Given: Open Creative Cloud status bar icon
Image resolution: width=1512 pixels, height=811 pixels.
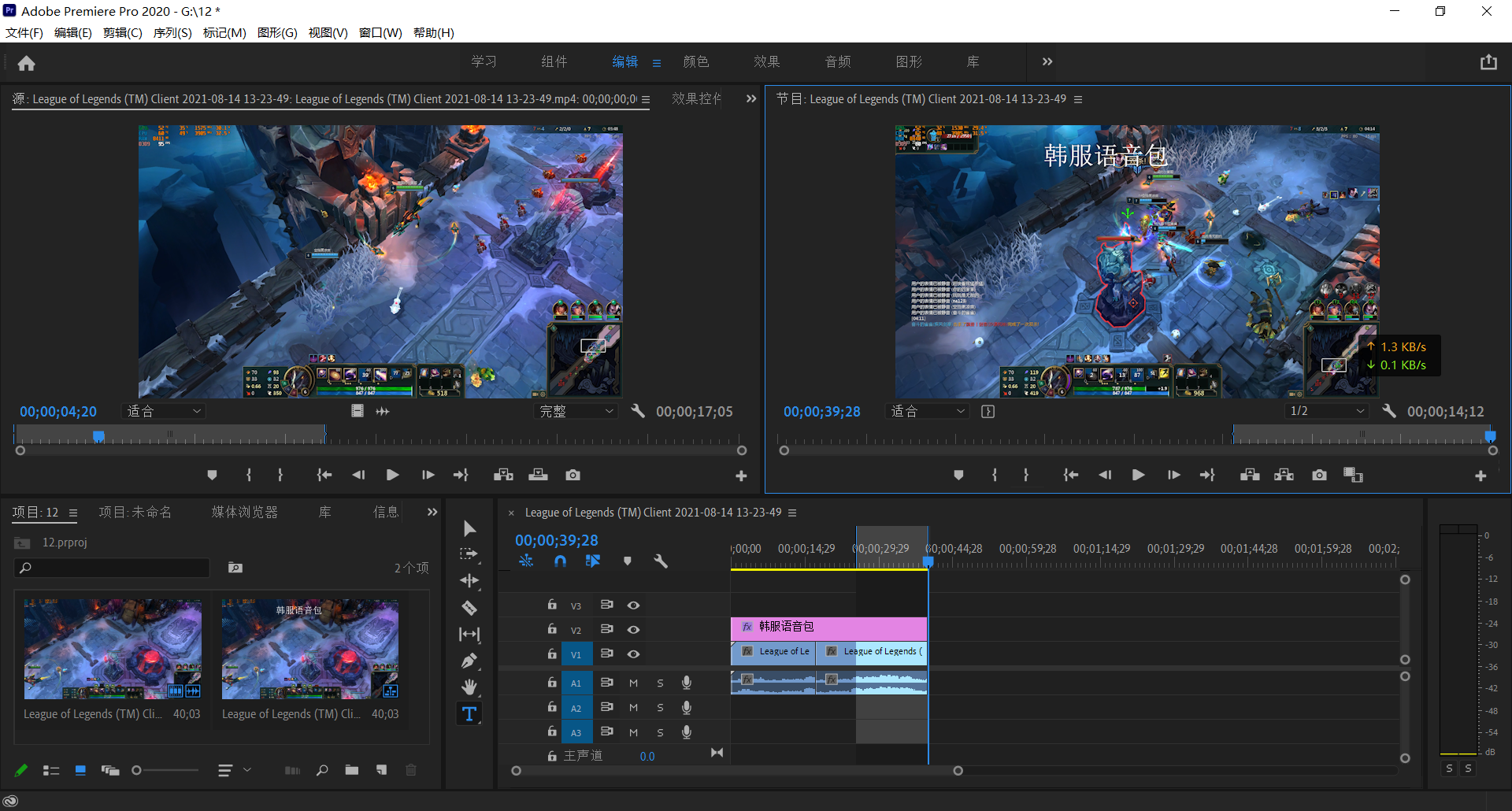Looking at the screenshot, I should [x=11, y=801].
